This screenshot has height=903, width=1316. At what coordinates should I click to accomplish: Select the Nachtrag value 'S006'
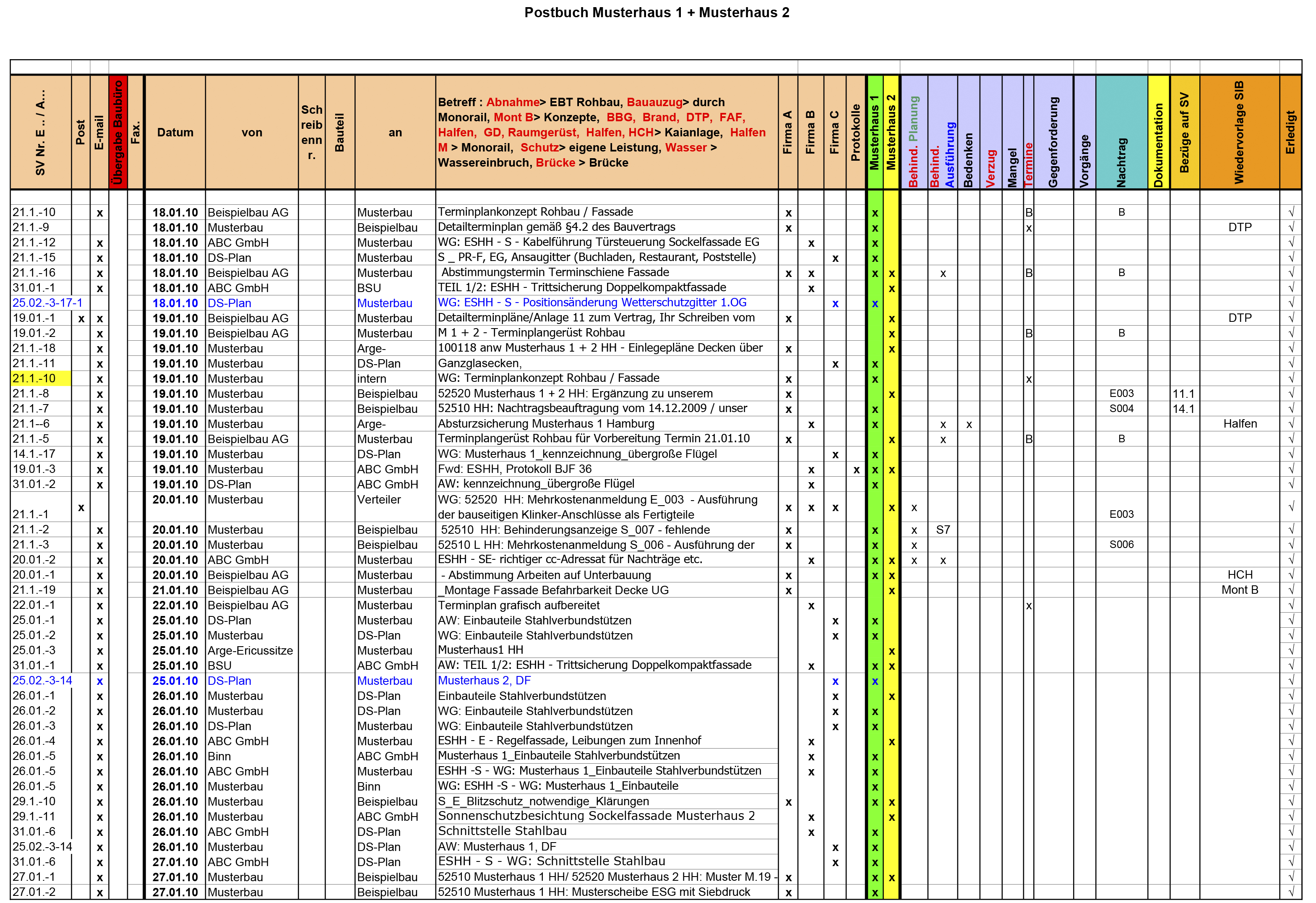1122,544
